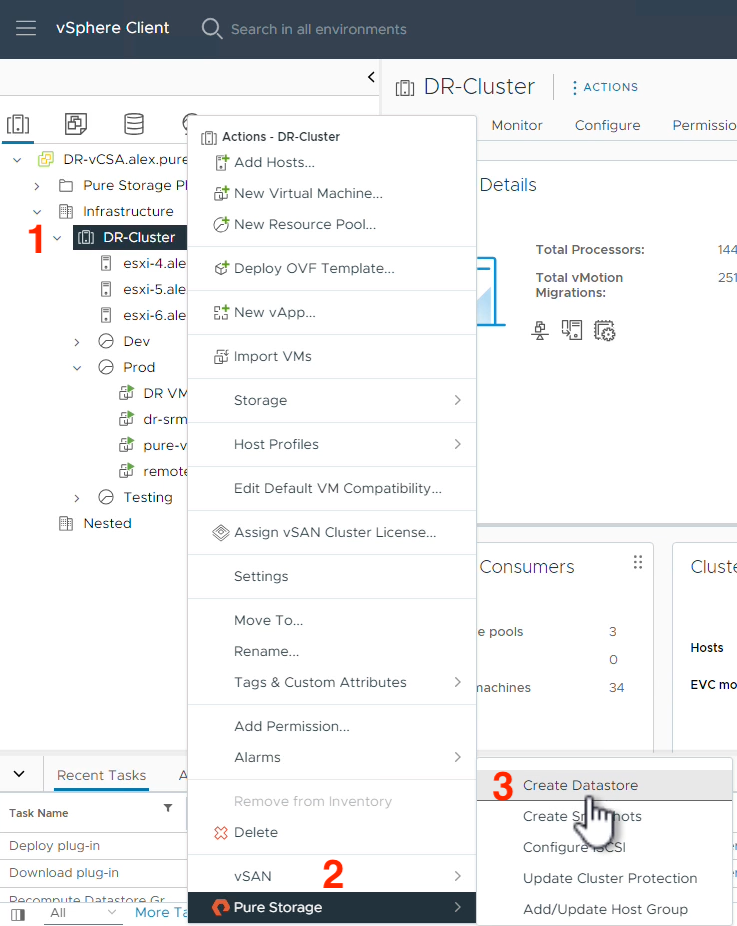Open the All tasks filter dropdown

(82, 913)
